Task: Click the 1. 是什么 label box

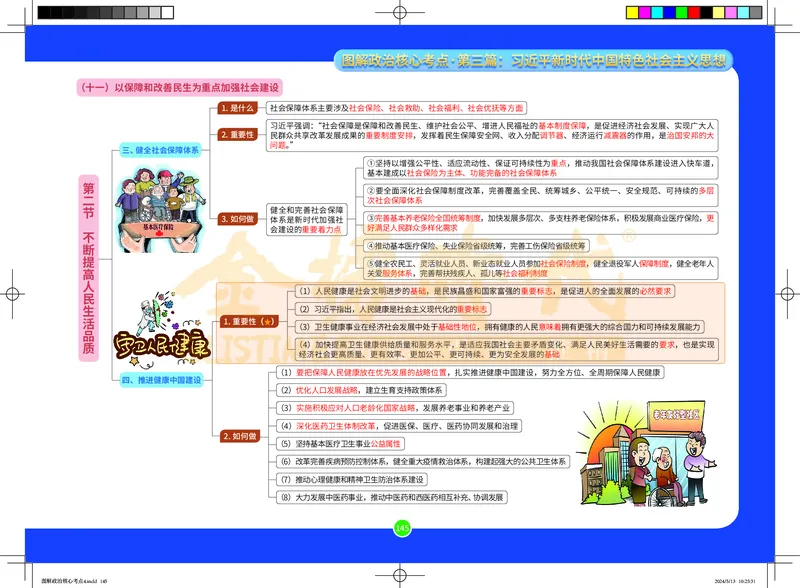Action: (x=236, y=109)
